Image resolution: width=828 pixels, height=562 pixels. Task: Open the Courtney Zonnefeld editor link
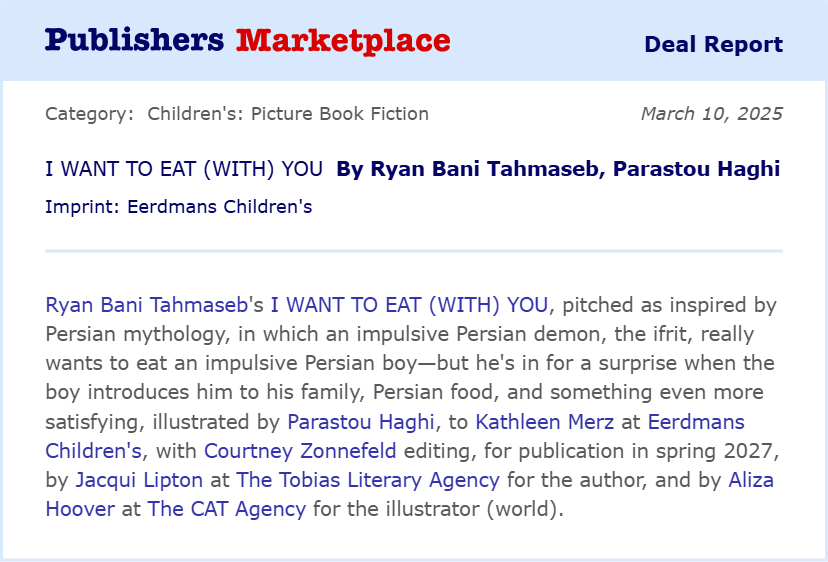[300, 451]
